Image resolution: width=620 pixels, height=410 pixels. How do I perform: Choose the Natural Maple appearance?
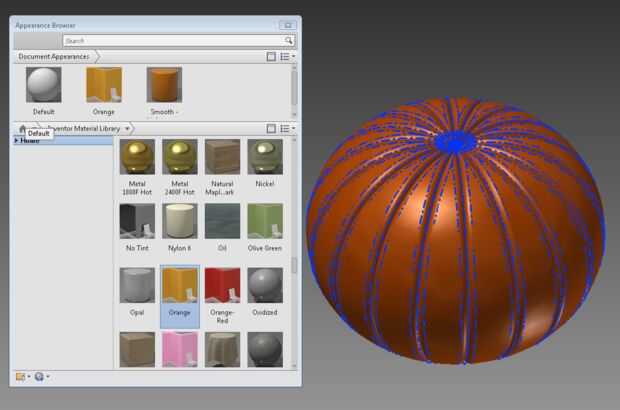point(222,157)
